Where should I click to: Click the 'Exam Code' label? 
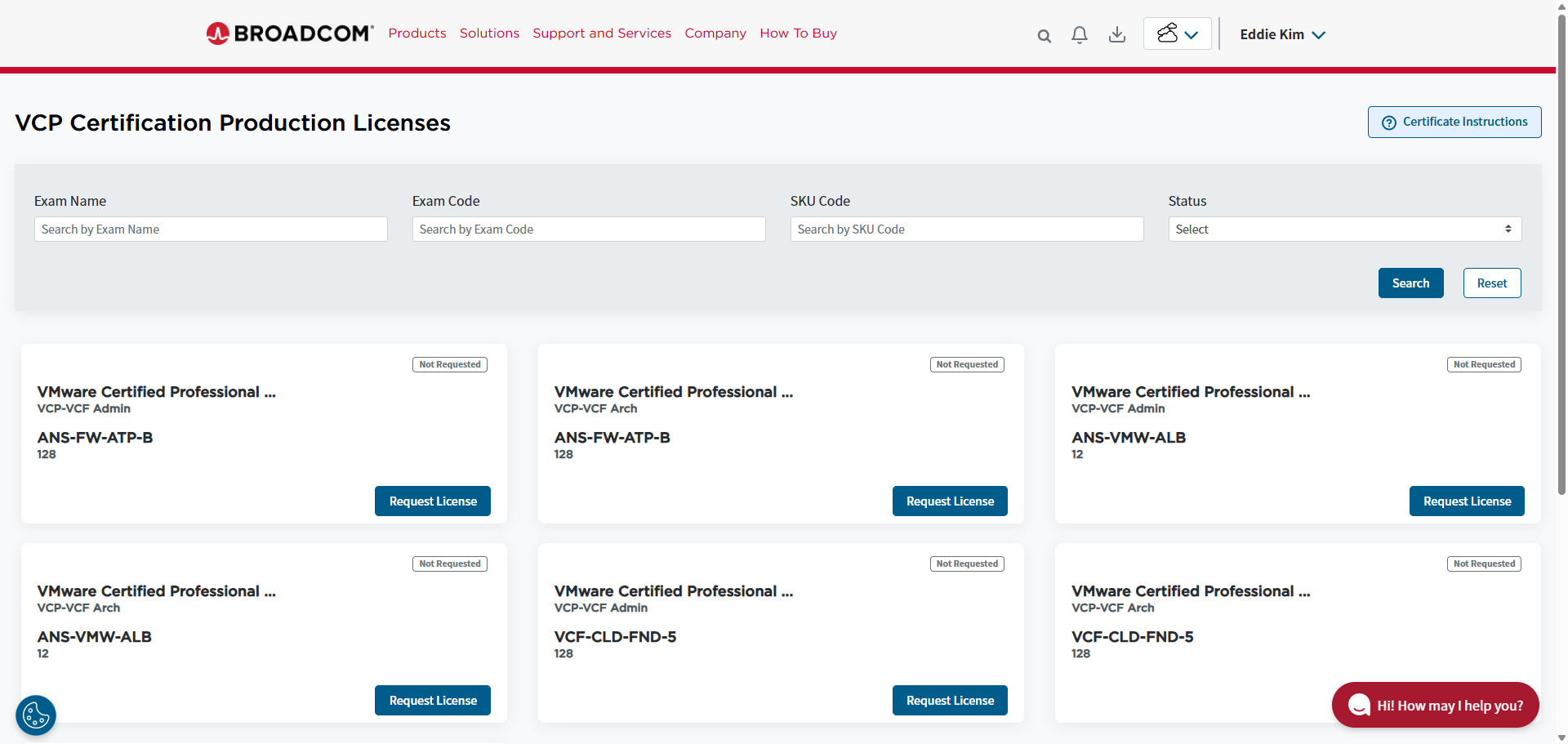(446, 201)
